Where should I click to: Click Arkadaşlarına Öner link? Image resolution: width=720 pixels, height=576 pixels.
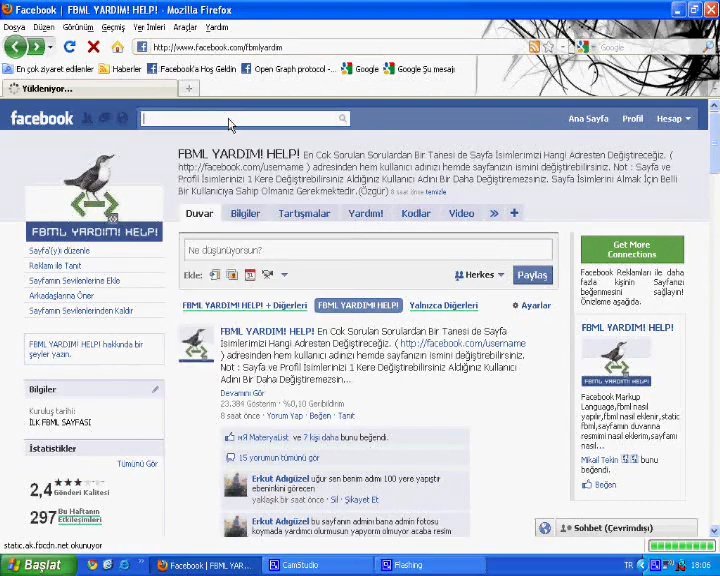pyautogui.click(x=61, y=295)
